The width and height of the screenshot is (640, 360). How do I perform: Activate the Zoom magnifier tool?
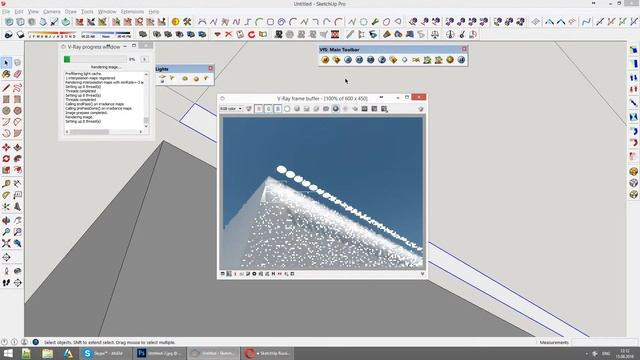(x=6, y=232)
